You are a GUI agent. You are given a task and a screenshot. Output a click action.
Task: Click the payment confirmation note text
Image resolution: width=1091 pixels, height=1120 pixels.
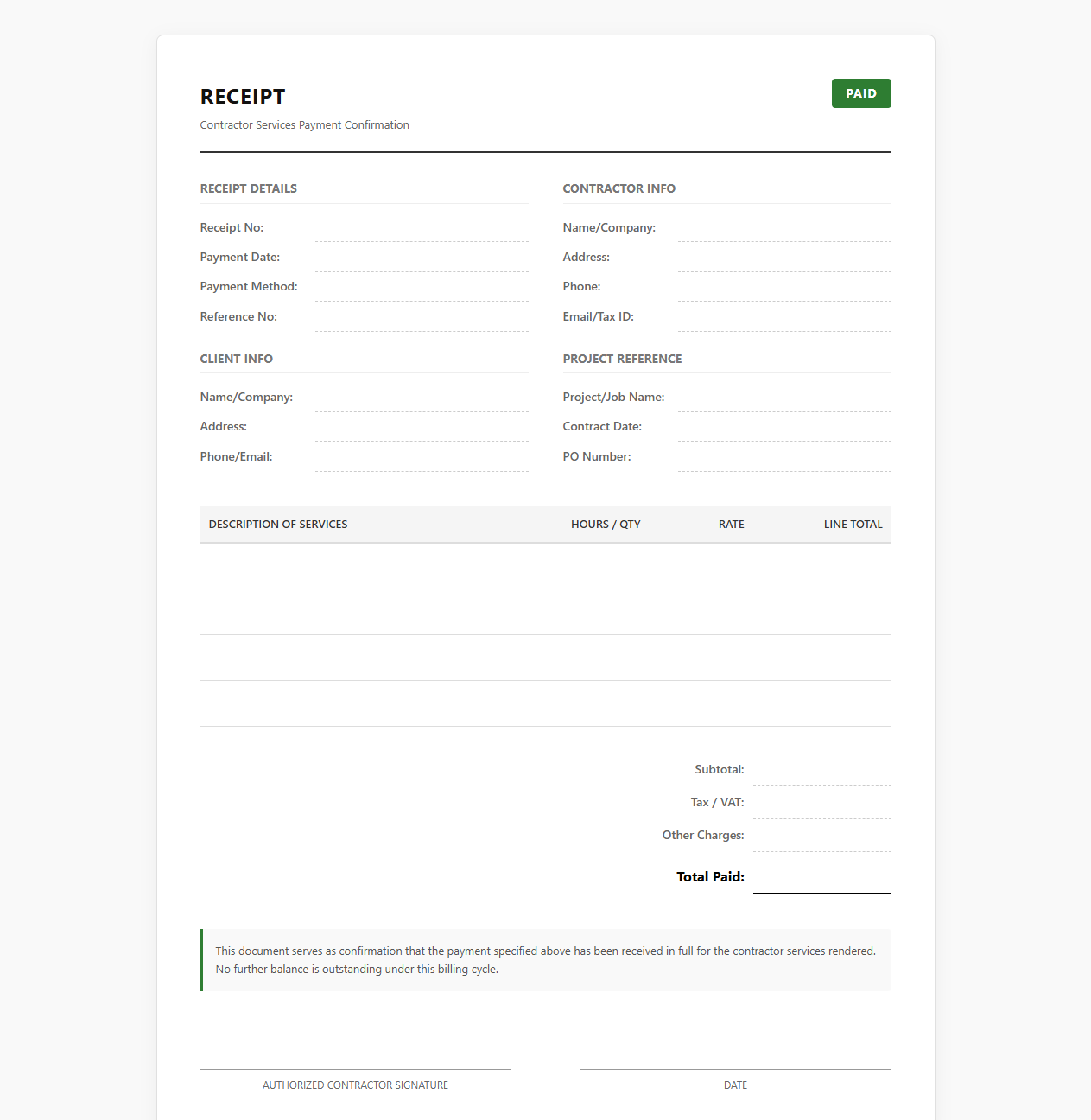pyautogui.click(x=546, y=960)
